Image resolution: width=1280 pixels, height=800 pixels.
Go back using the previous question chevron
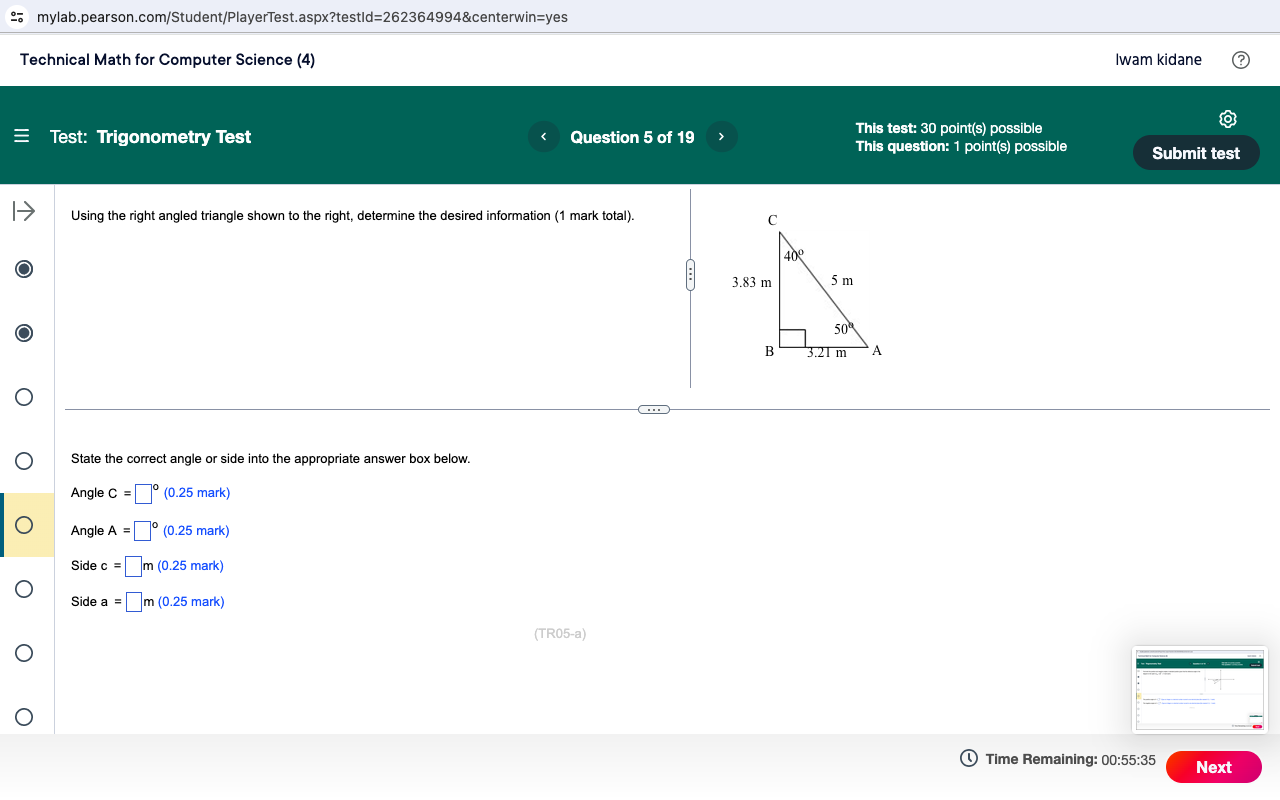pos(543,136)
